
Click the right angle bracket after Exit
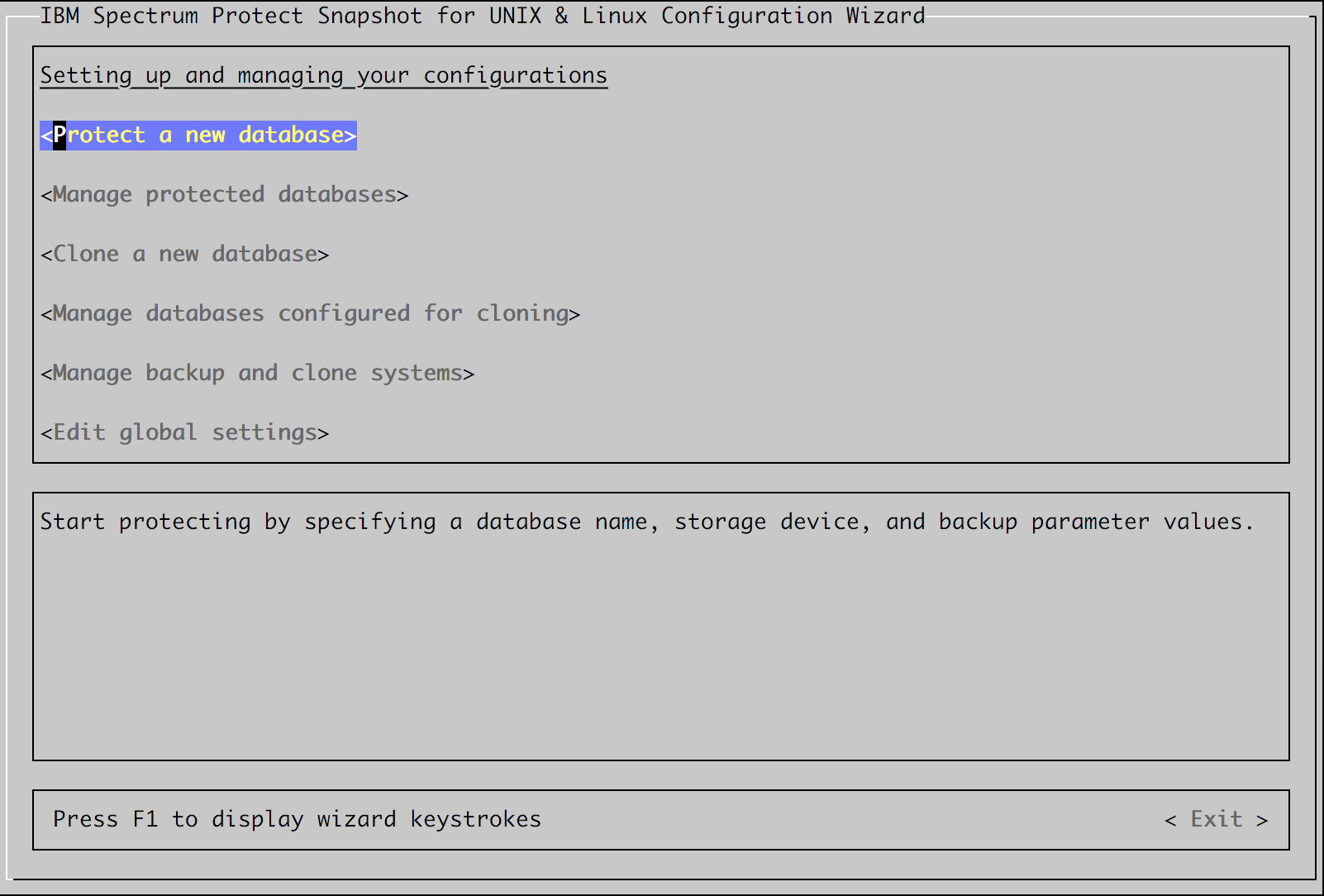coord(1262,820)
